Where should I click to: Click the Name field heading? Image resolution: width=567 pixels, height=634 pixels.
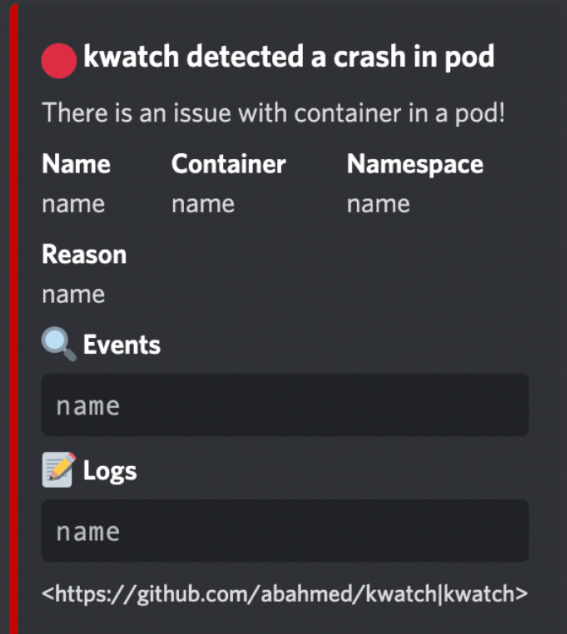click(76, 164)
